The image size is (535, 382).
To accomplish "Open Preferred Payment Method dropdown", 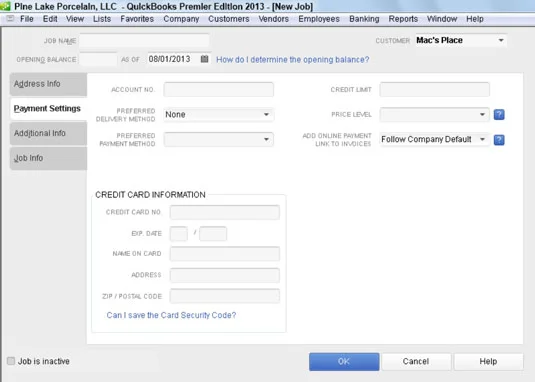I will [x=218, y=139].
